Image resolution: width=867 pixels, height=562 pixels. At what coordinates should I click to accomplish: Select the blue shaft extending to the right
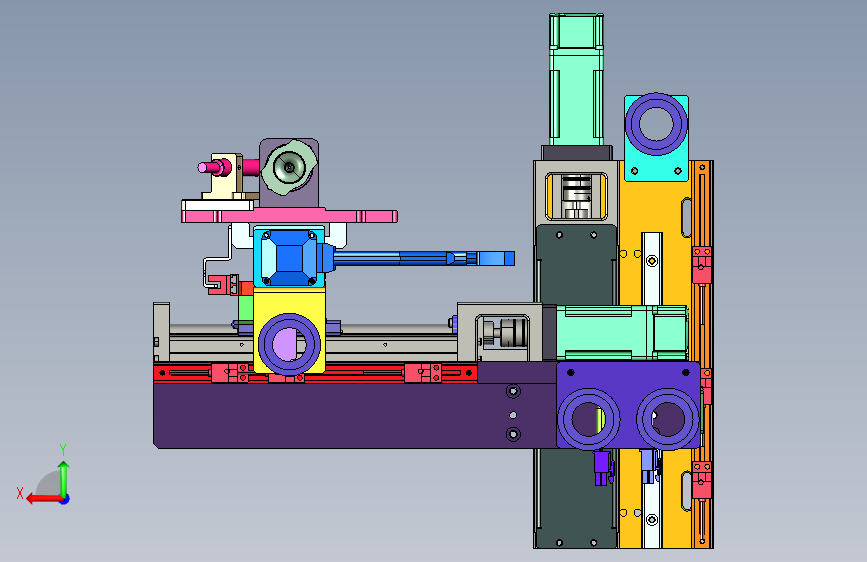(x=423, y=258)
